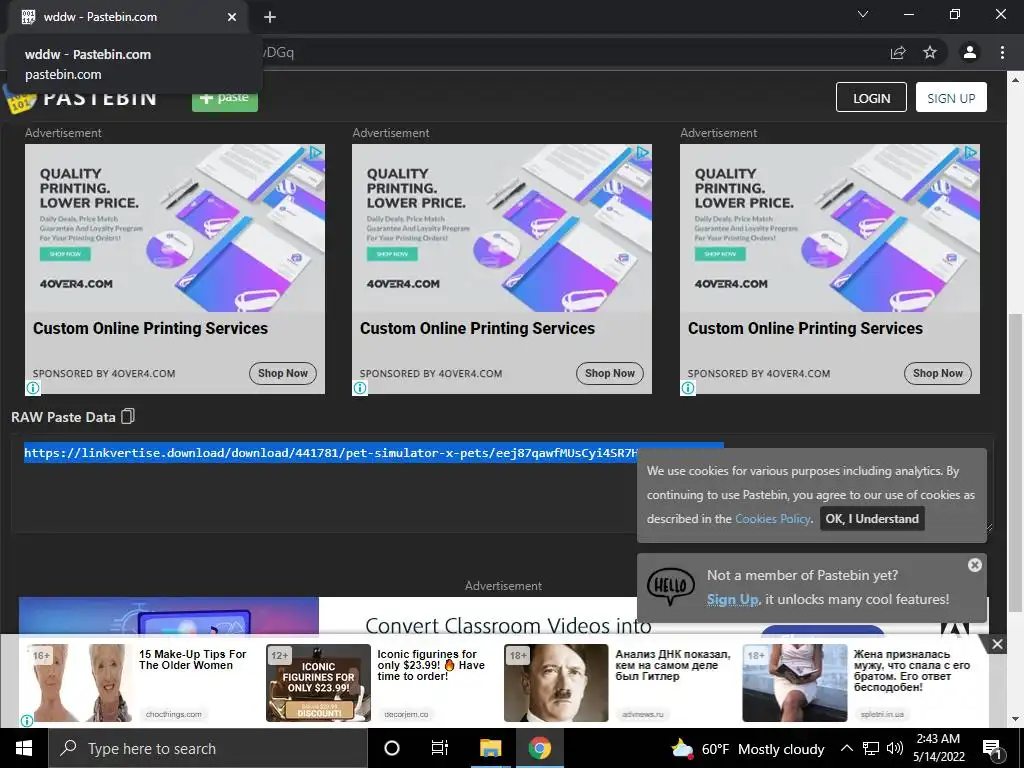Open Task View on the taskbar
Viewport: 1024px width, 768px height.
point(440,748)
